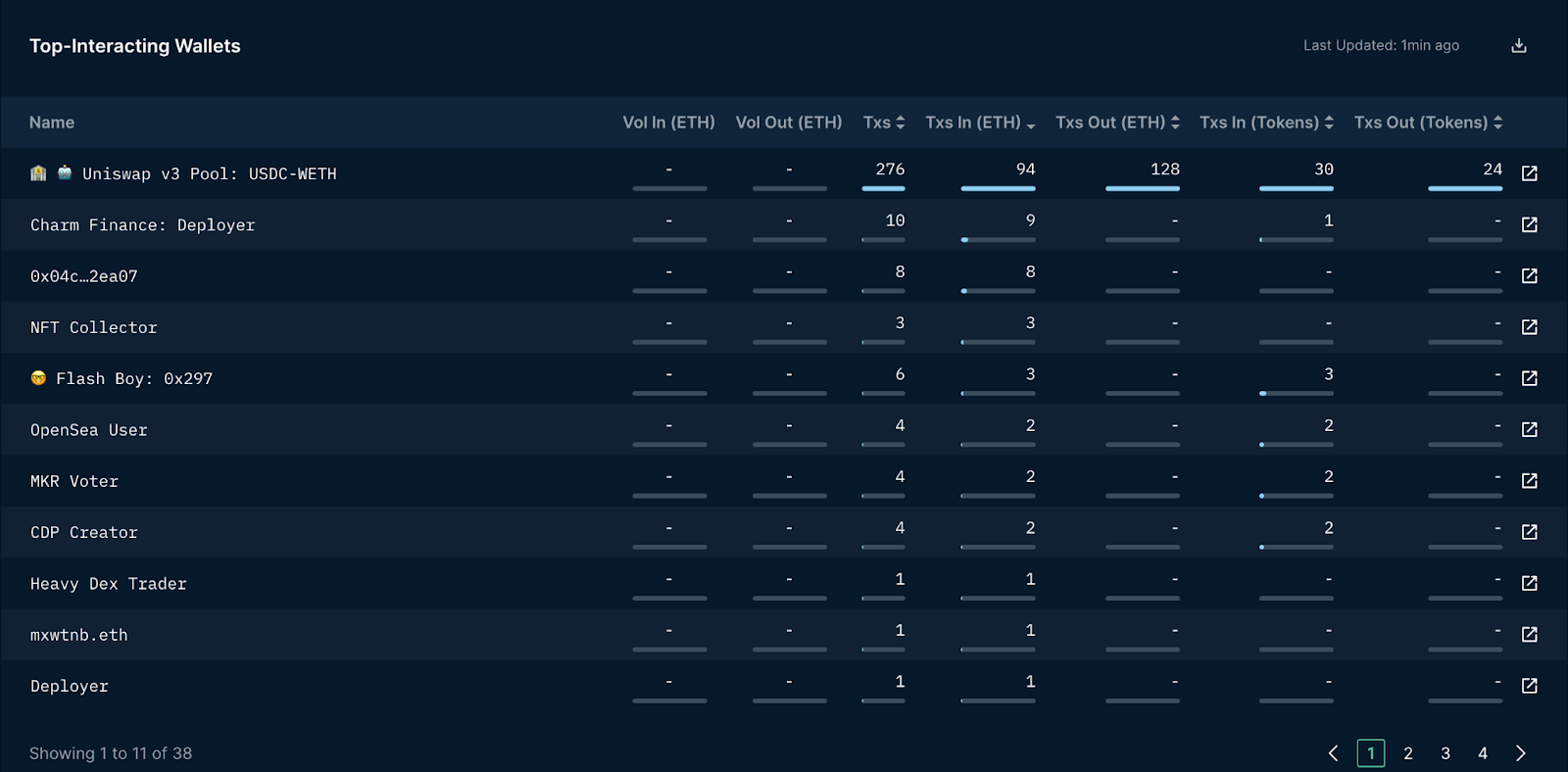1568x772 pixels.
Task: Open external link for MKR Voter row
Action: coord(1529,481)
